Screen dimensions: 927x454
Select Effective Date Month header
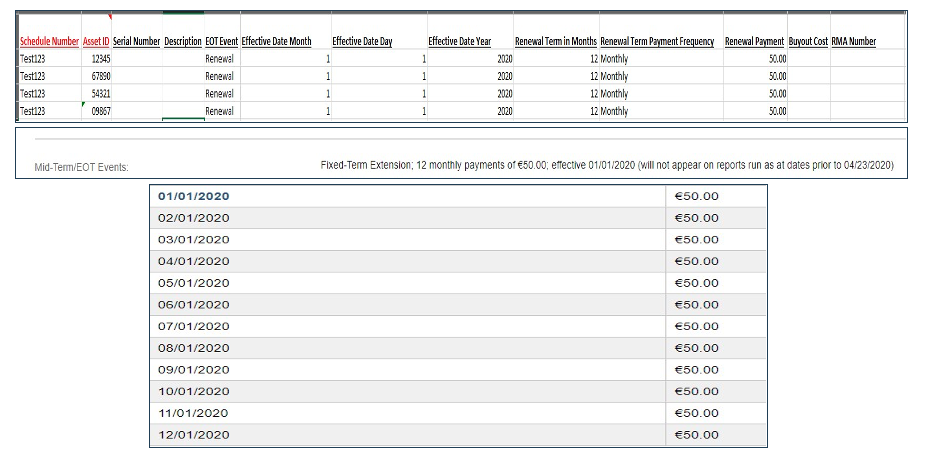277,42
